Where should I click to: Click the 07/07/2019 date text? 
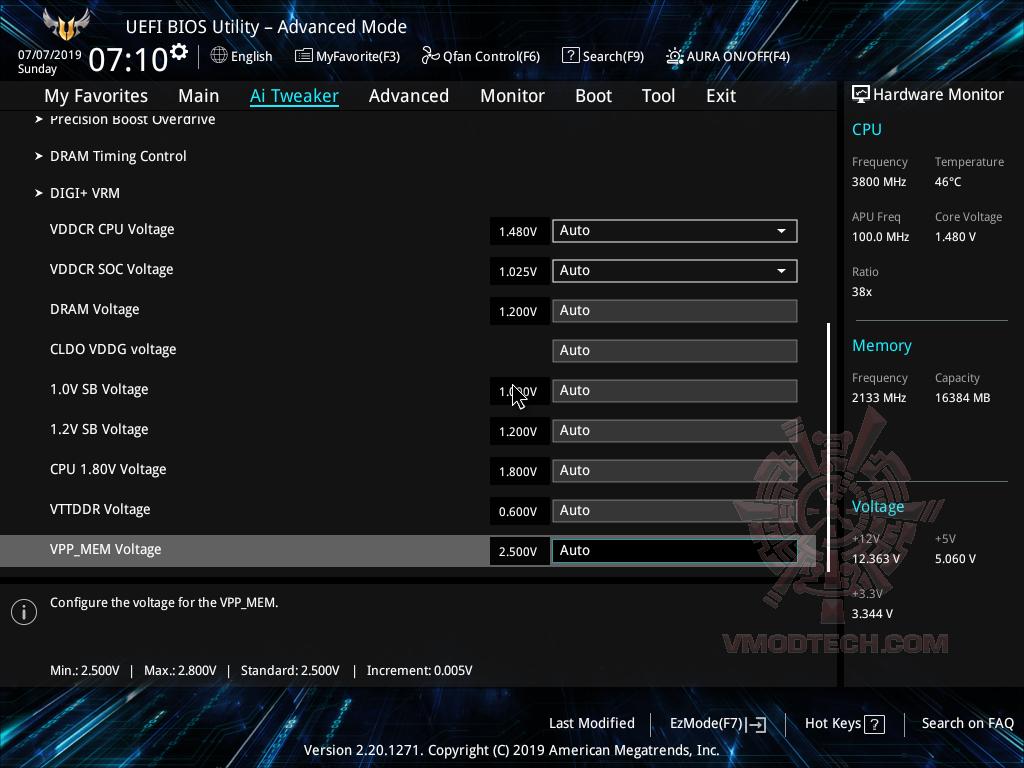(x=50, y=55)
